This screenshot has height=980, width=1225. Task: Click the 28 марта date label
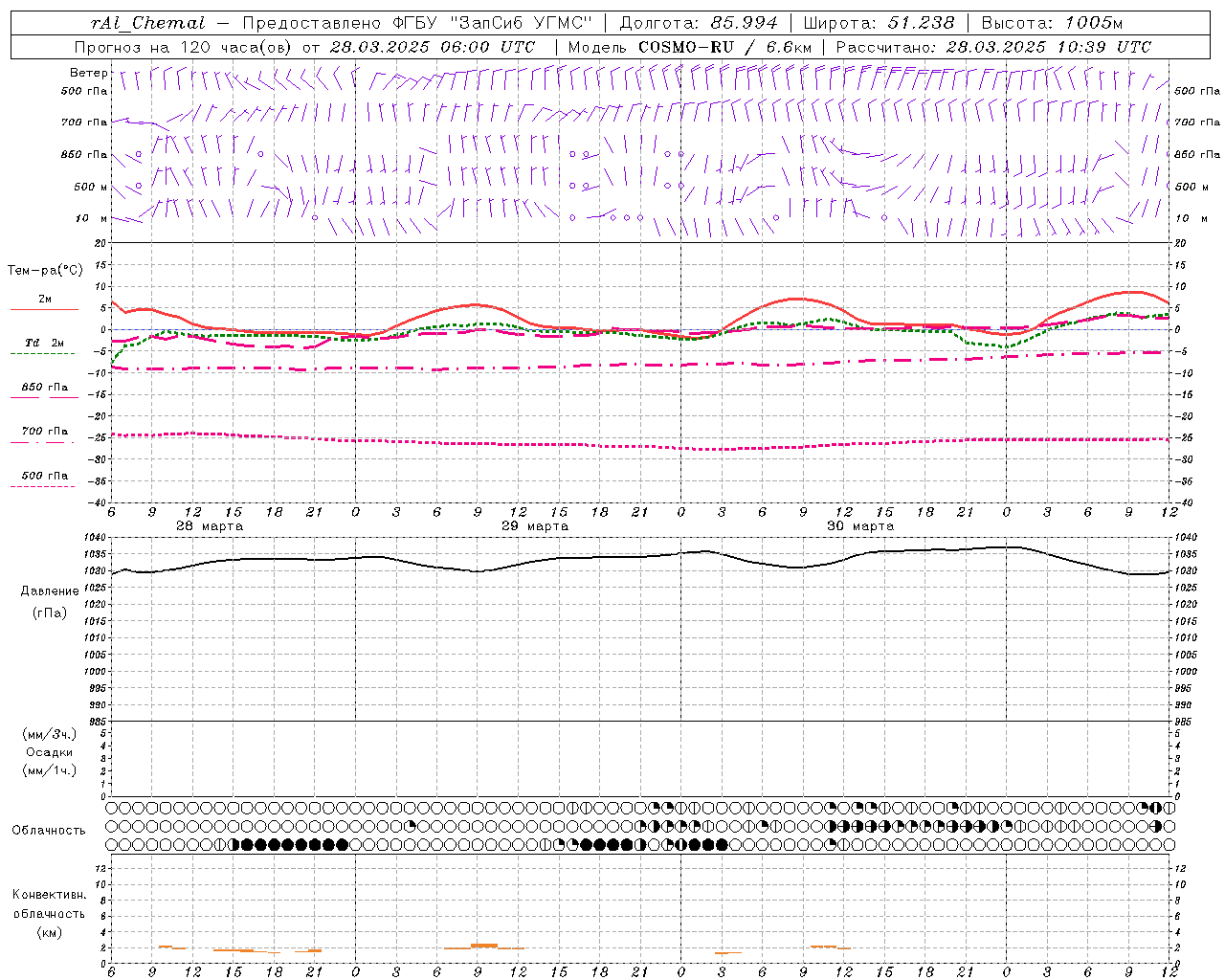pyautogui.click(x=210, y=526)
